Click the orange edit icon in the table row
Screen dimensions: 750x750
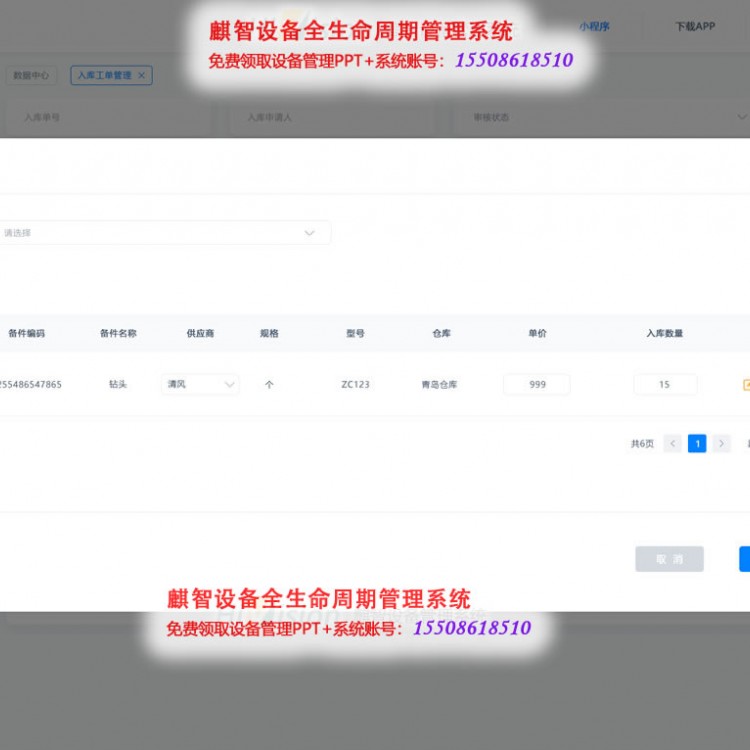click(745, 384)
